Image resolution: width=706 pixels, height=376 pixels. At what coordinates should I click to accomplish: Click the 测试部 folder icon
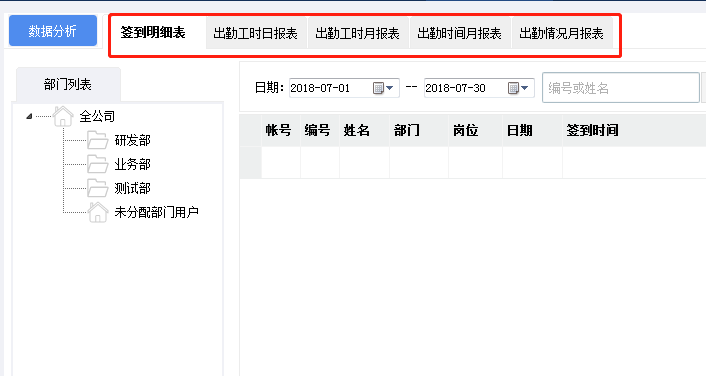(97, 188)
